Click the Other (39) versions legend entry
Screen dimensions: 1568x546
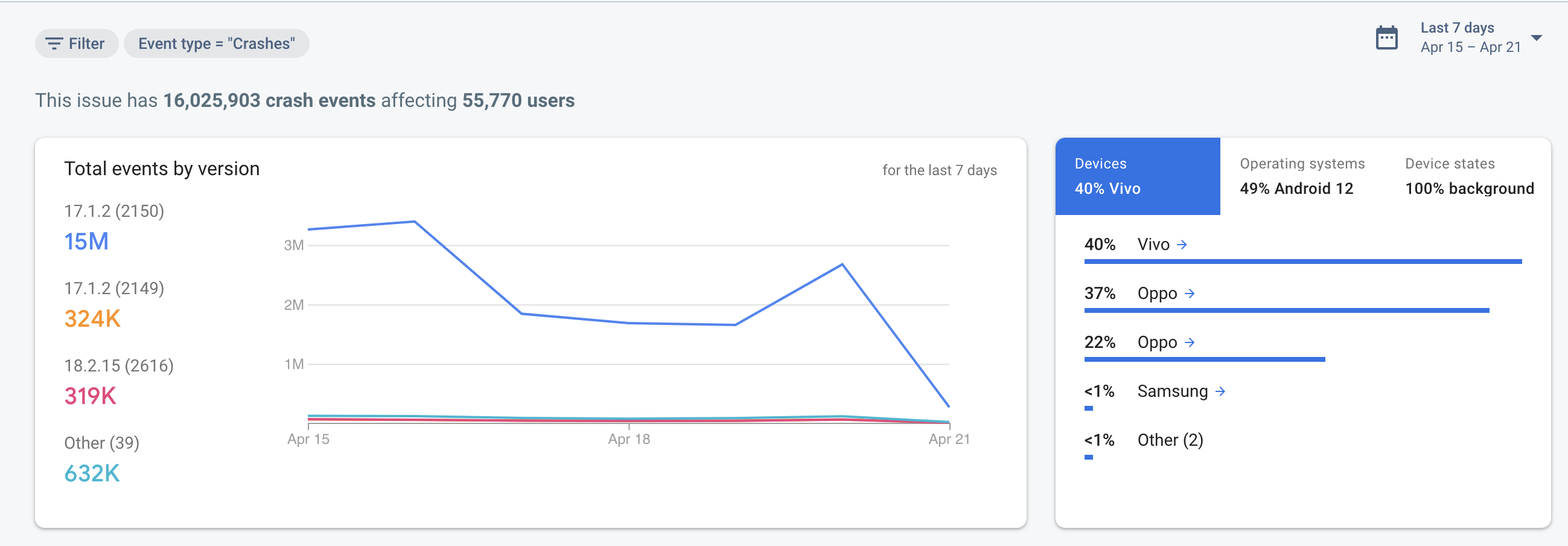[101, 443]
